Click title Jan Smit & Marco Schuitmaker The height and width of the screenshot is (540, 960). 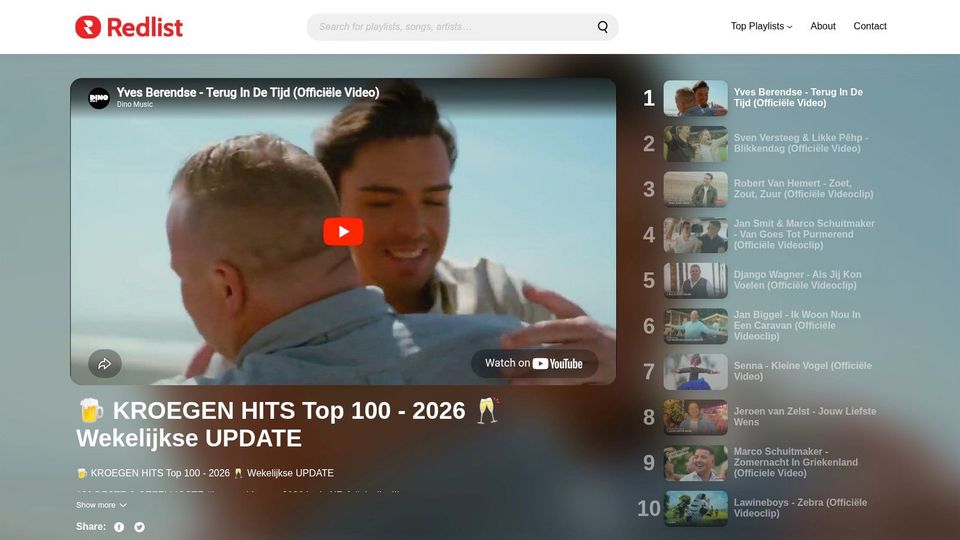[x=804, y=234]
